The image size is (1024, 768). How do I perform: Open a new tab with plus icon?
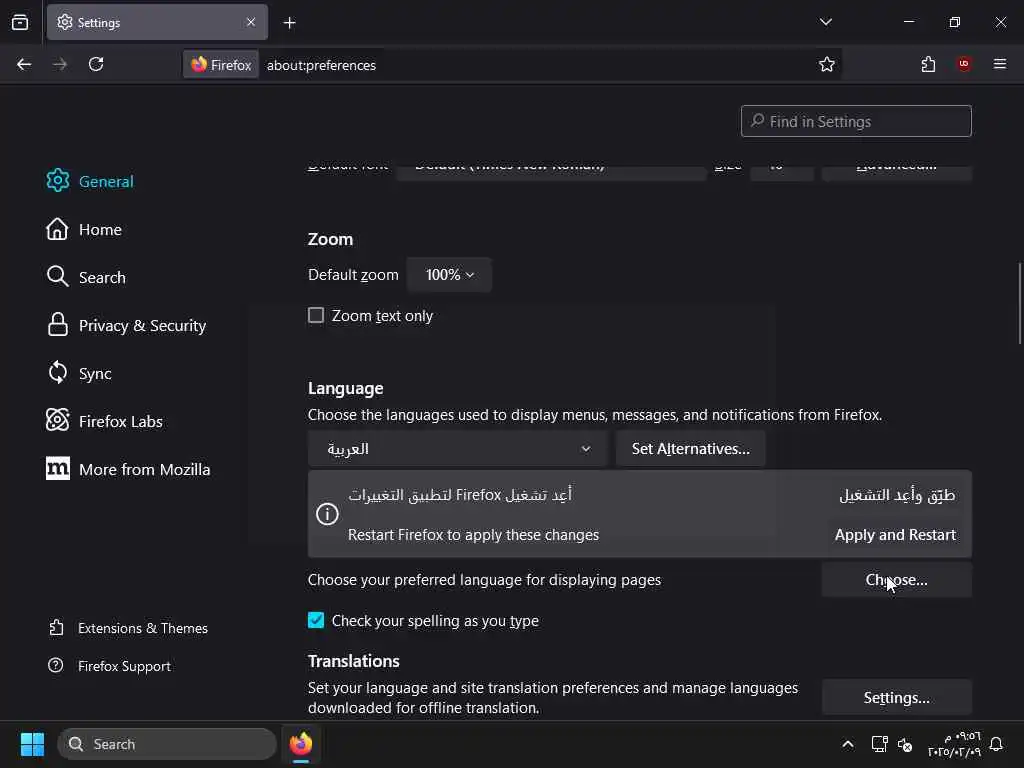[289, 23]
